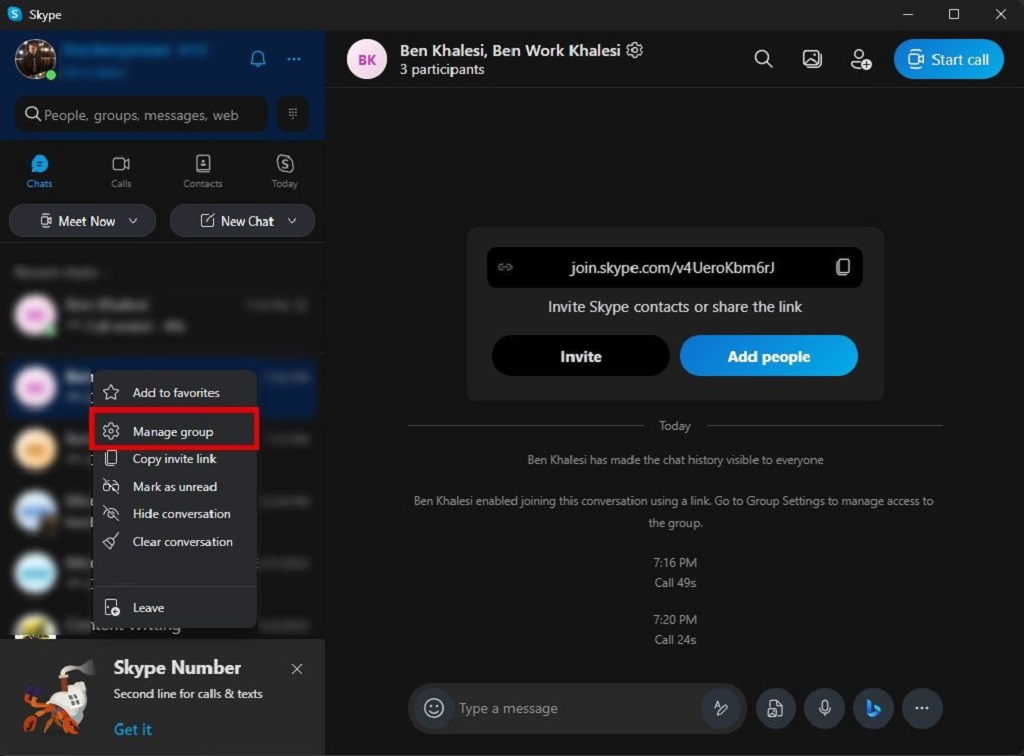This screenshot has height=756, width=1024.
Task: Expand the Meet Now dropdown arrow
Action: click(133, 221)
